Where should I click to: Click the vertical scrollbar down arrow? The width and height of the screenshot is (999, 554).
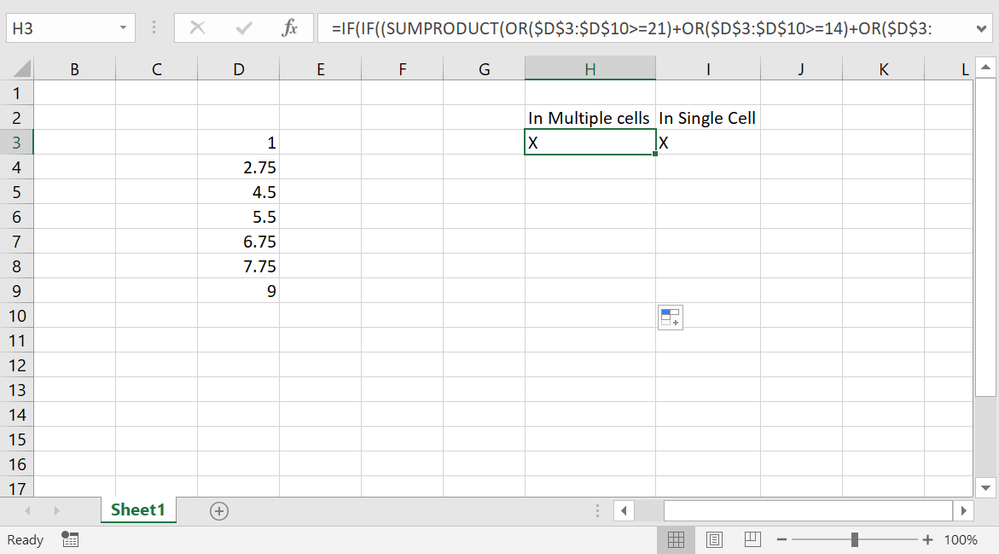pyautogui.click(x=986, y=488)
